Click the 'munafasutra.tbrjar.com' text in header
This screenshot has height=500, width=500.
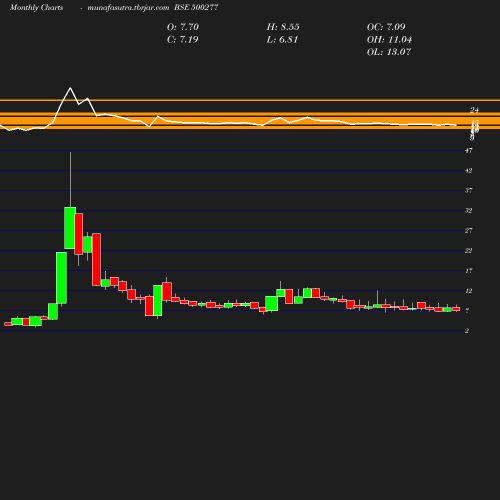tap(128, 7)
